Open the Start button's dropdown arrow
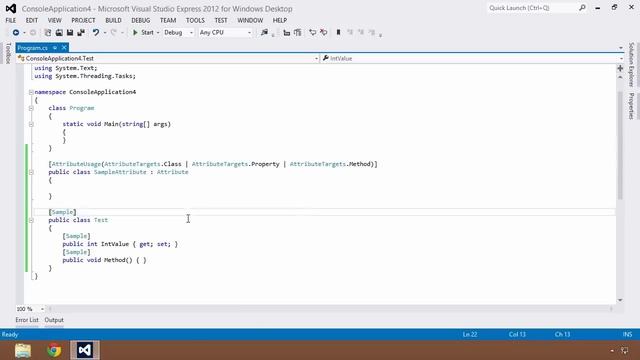This screenshot has width=640, height=360. [x=158, y=32]
